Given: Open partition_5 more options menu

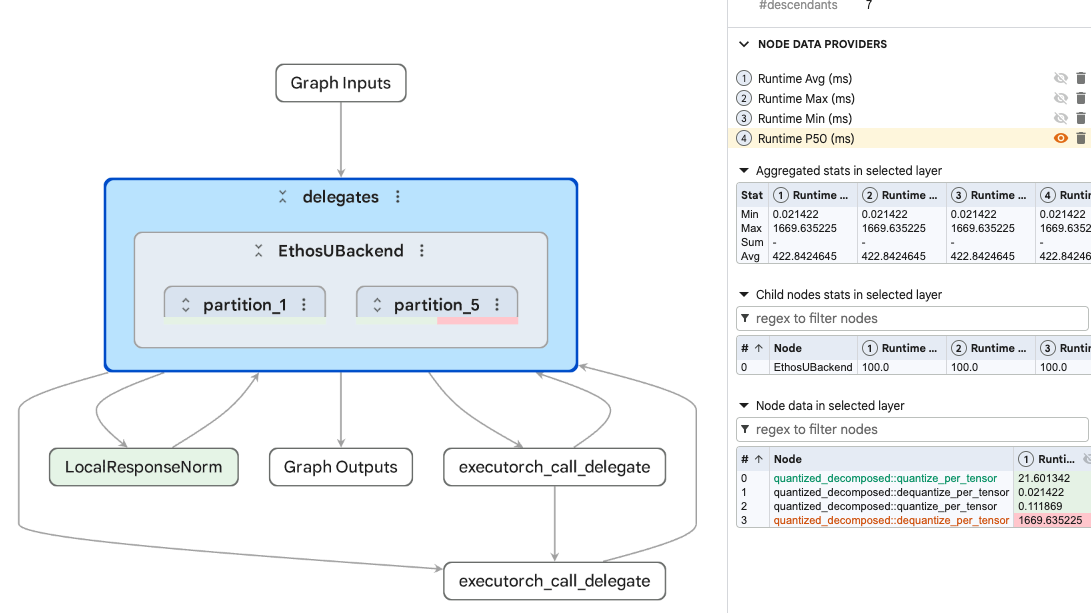Looking at the screenshot, I should point(497,305).
